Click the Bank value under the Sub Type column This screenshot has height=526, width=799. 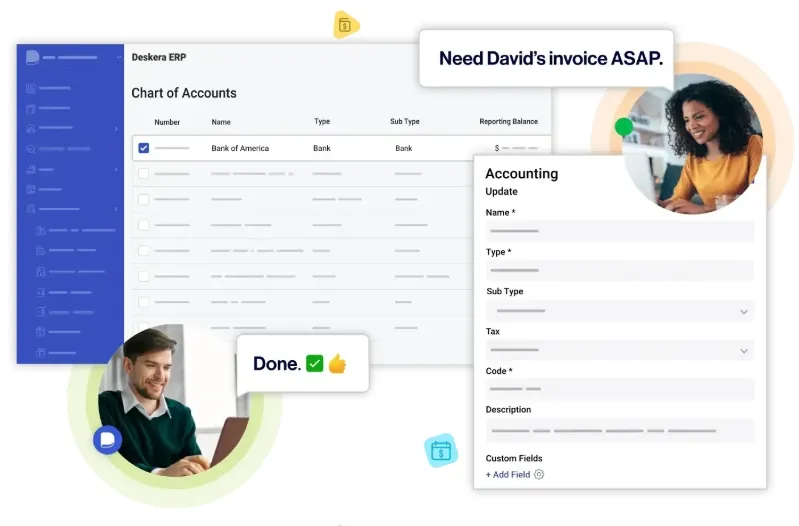(x=404, y=148)
